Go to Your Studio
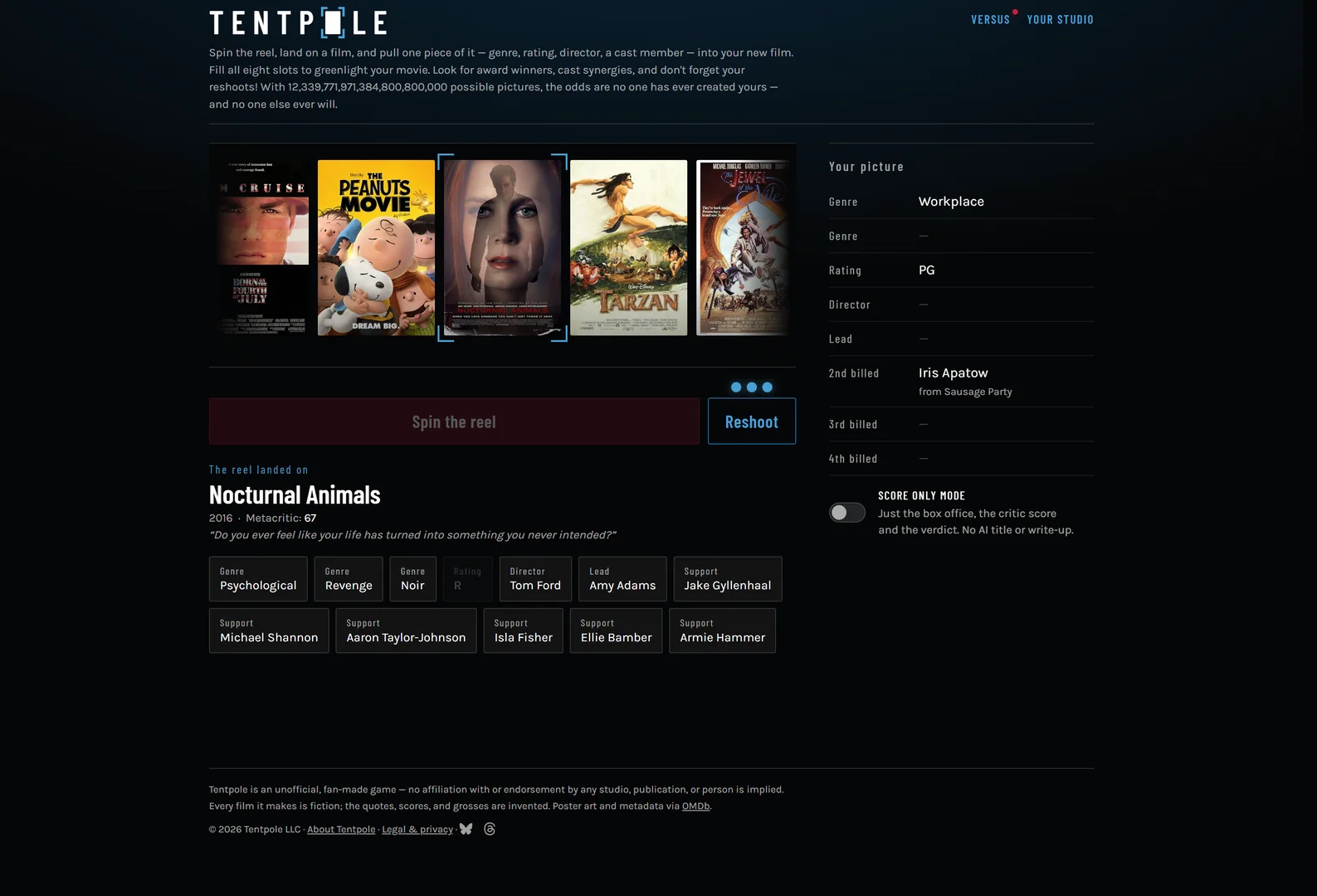 coord(1061,19)
